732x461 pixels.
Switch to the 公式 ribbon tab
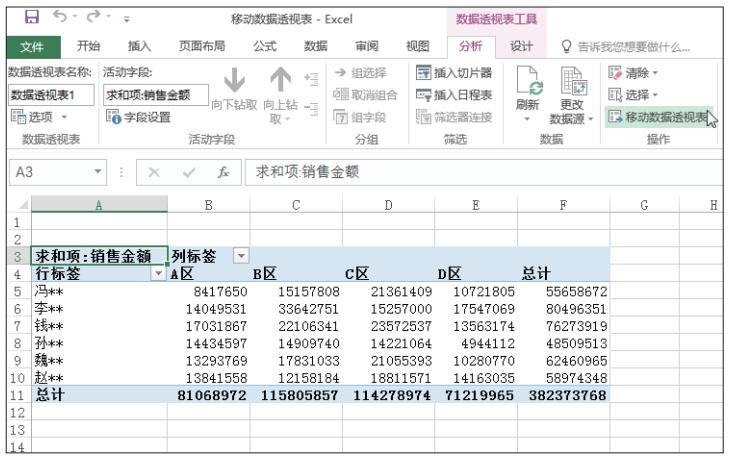coord(265,46)
